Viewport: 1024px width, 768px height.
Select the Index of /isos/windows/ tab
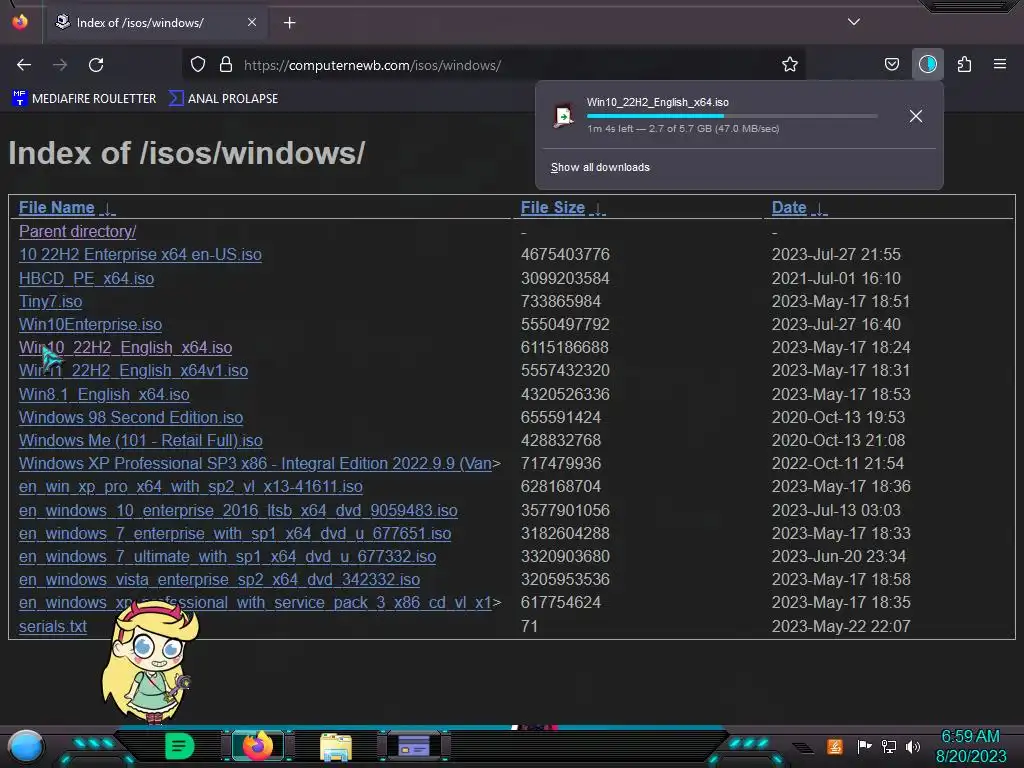tap(155, 23)
